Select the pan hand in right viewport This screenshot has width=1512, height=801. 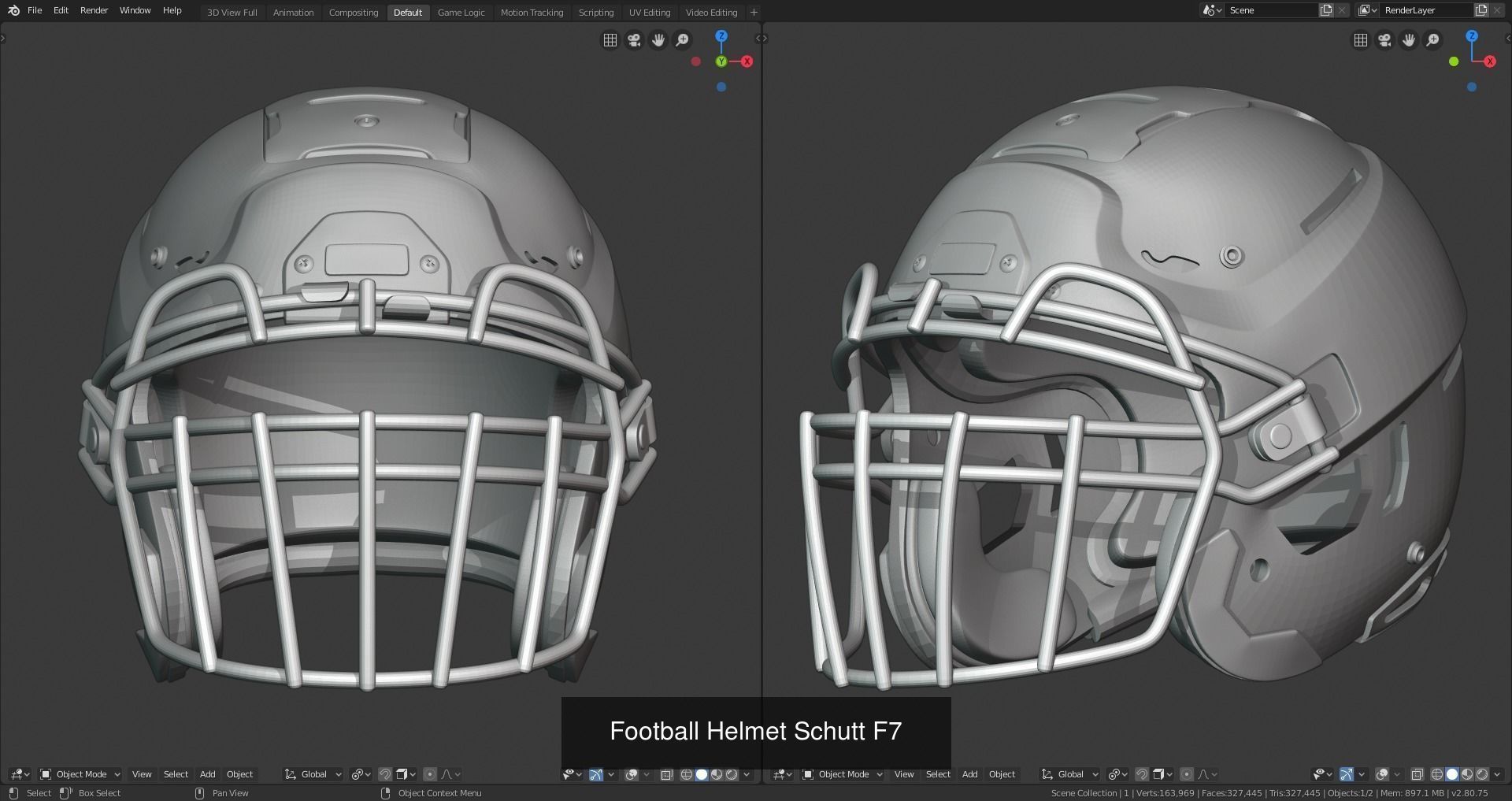(1409, 39)
